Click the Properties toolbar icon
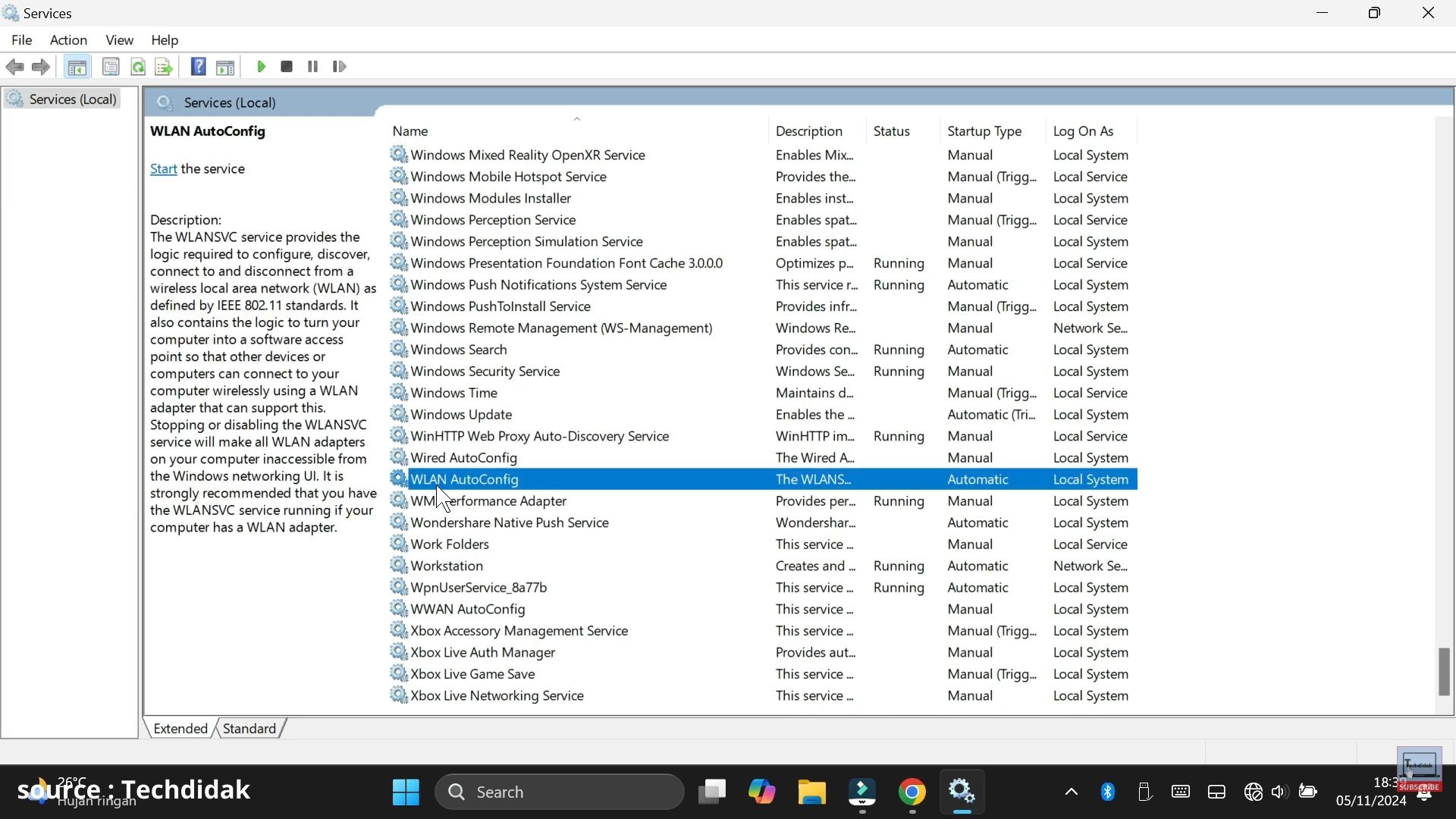Image resolution: width=1456 pixels, height=819 pixels. pyautogui.click(x=111, y=67)
